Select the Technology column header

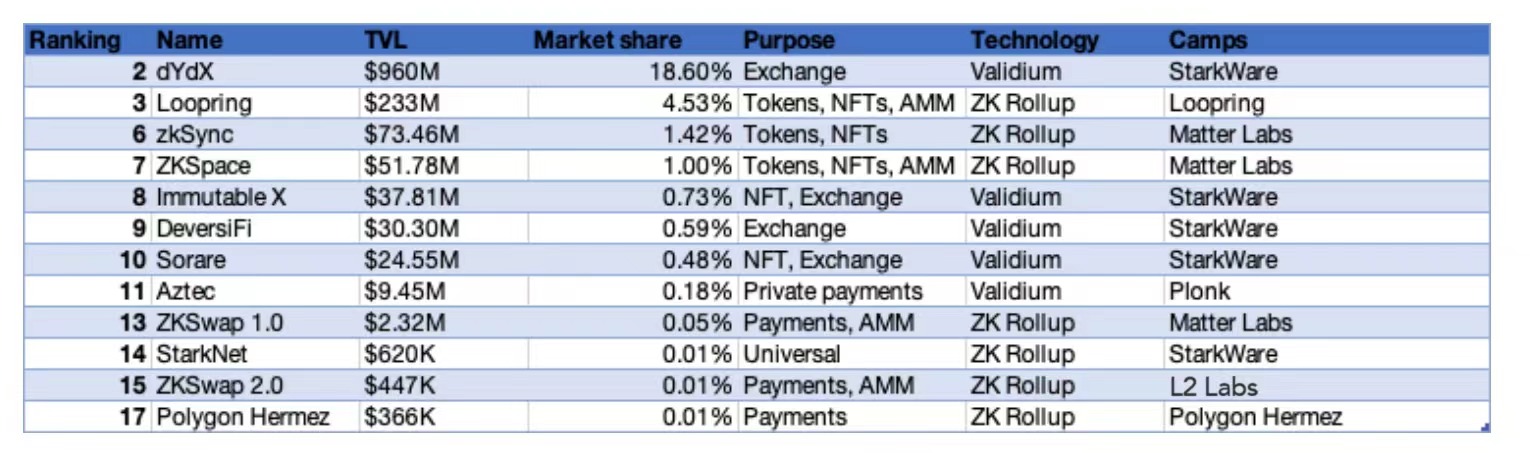(x=1034, y=41)
